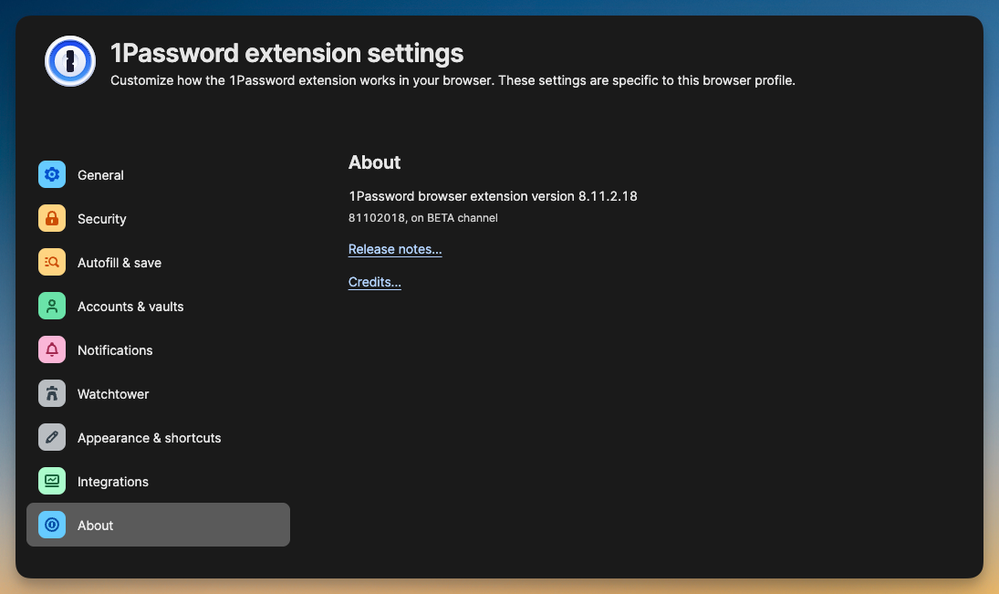Click the blue gear General icon
Viewport: 999px width, 594px height.
pyautogui.click(x=52, y=175)
